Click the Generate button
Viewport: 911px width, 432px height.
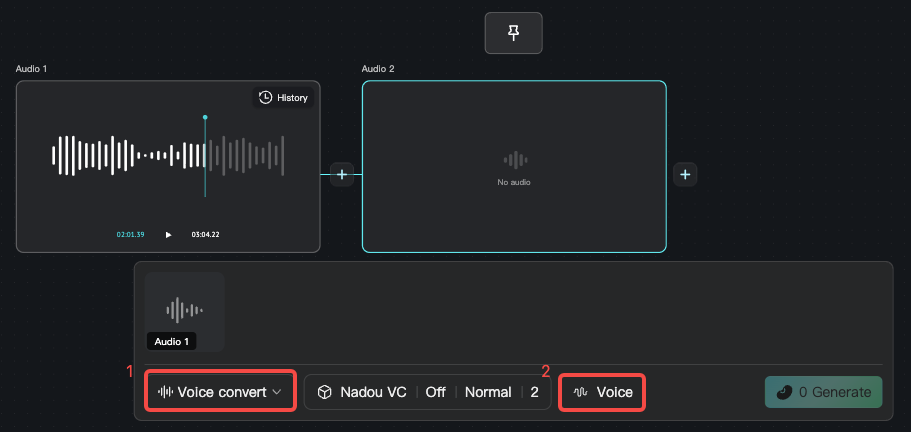pos(823,392)
